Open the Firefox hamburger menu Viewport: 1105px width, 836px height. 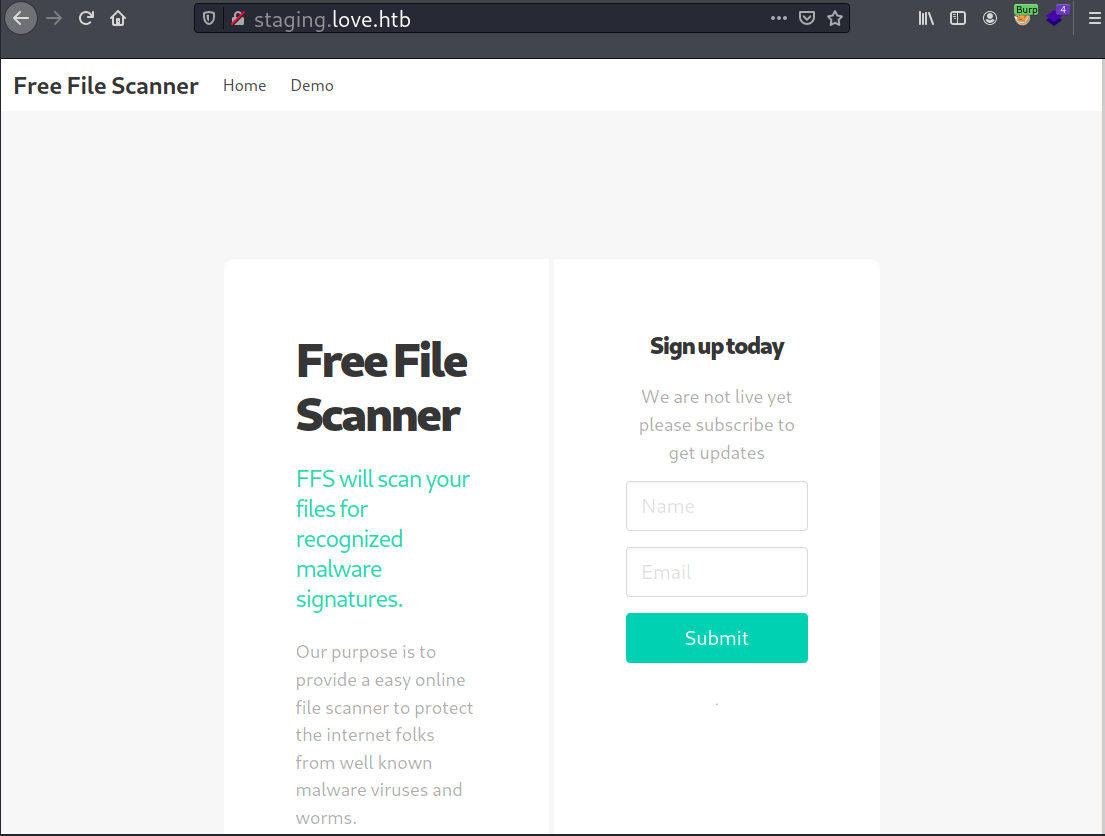pos(1094,18)
